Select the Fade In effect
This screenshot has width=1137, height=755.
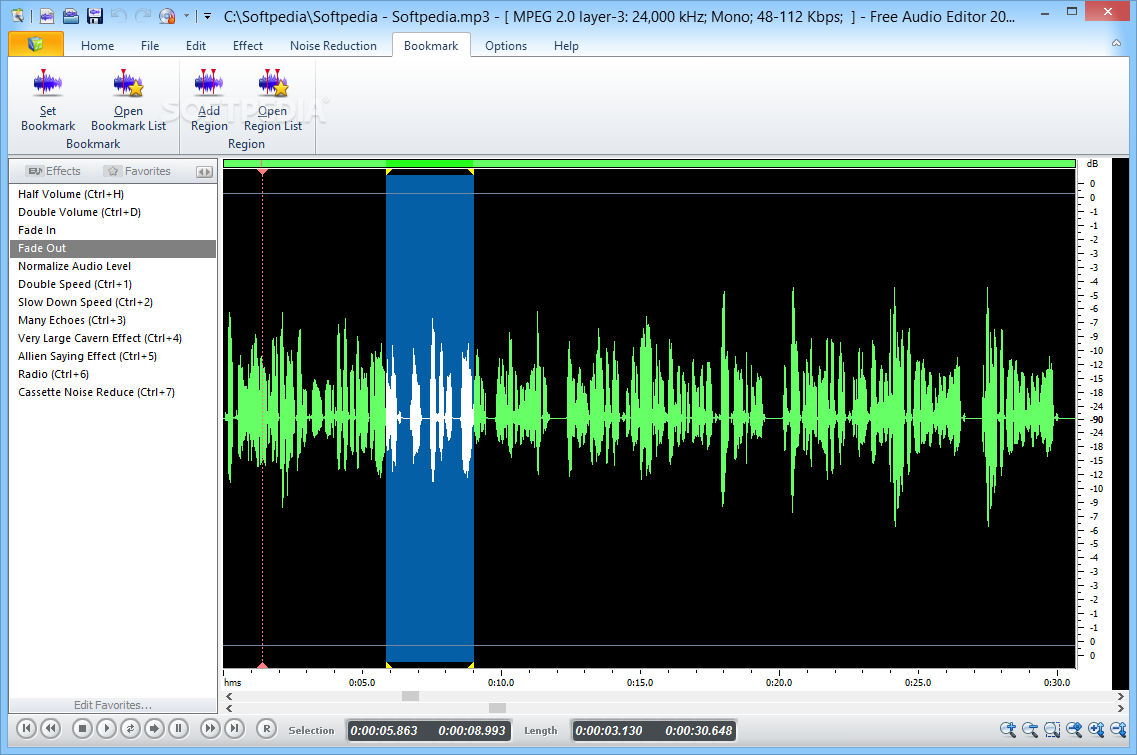pos(113,231)
